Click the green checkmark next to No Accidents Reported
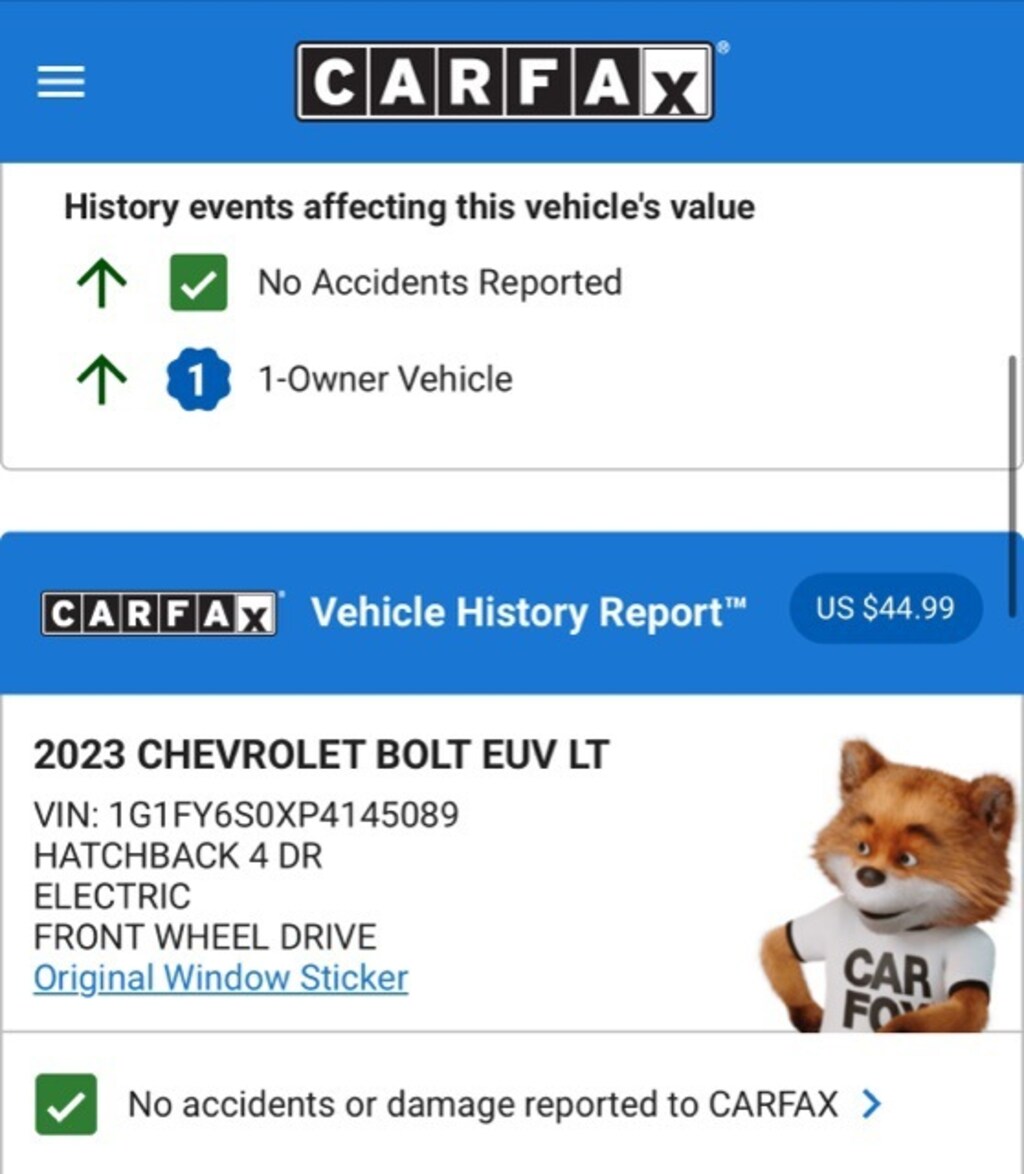This screenshot has height=1174, width=1024. (x=198, y=282)
